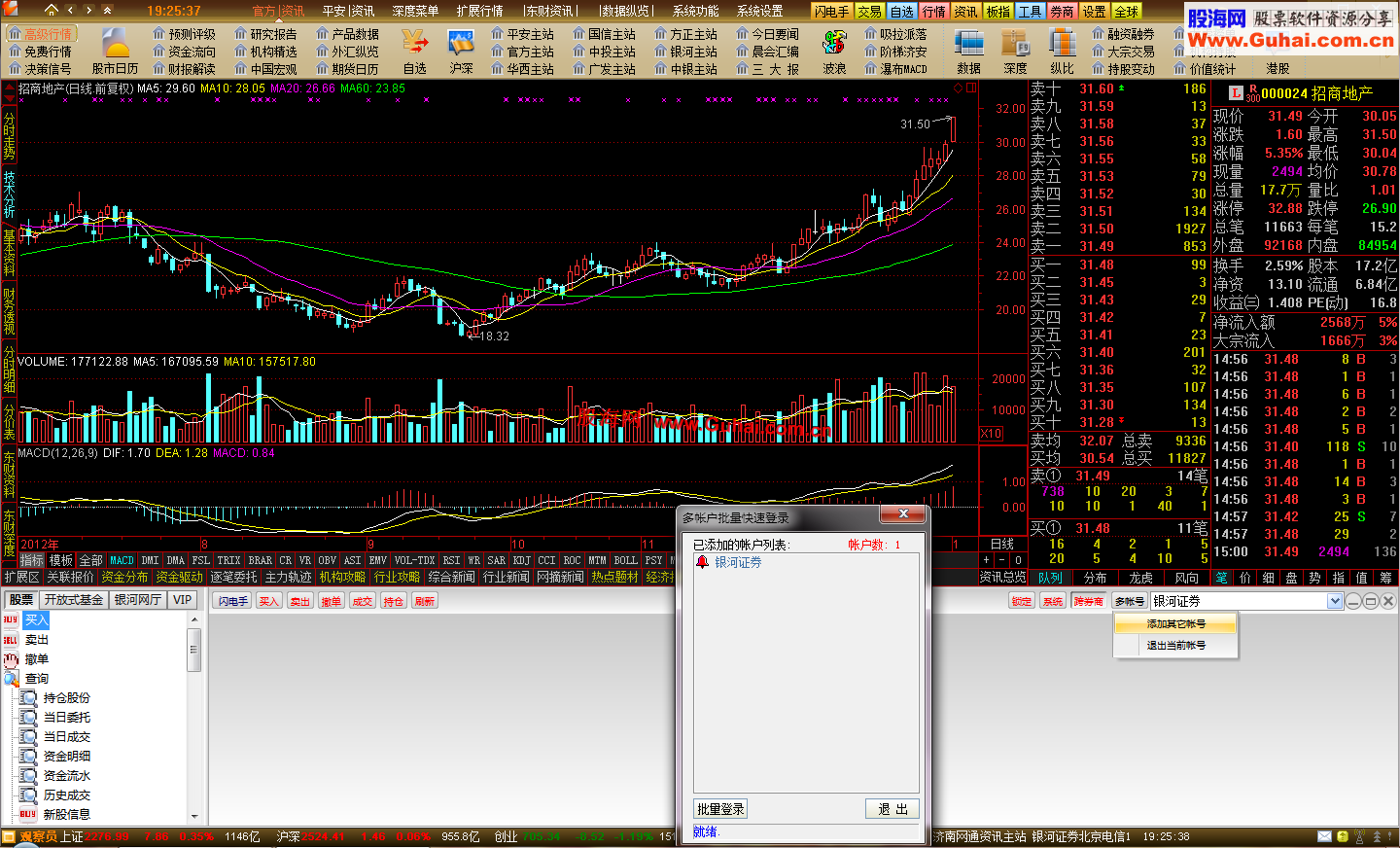Click the 批量登录 batch login button

pos(719,809)
